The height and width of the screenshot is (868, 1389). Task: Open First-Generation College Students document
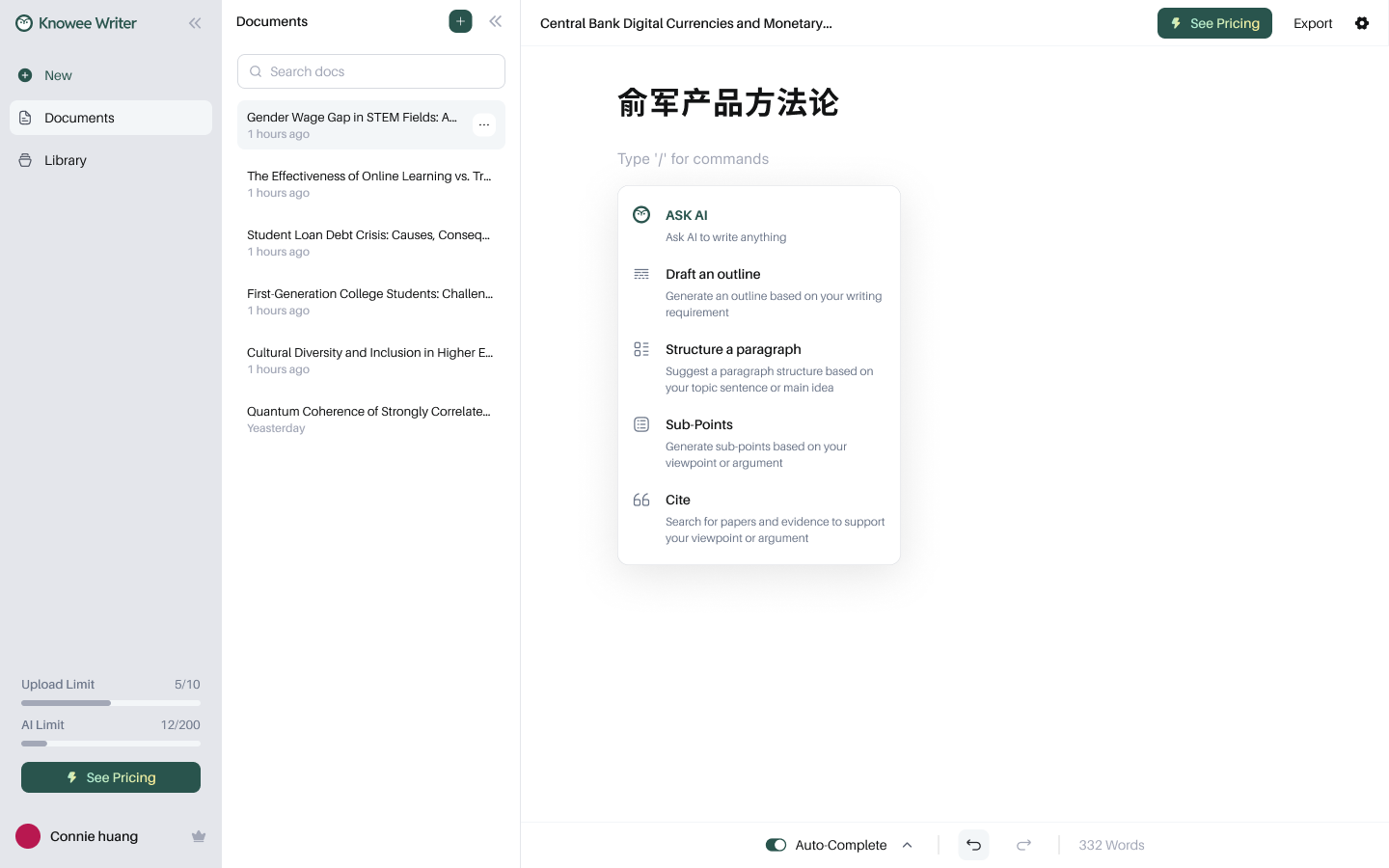tap(371, 301)
